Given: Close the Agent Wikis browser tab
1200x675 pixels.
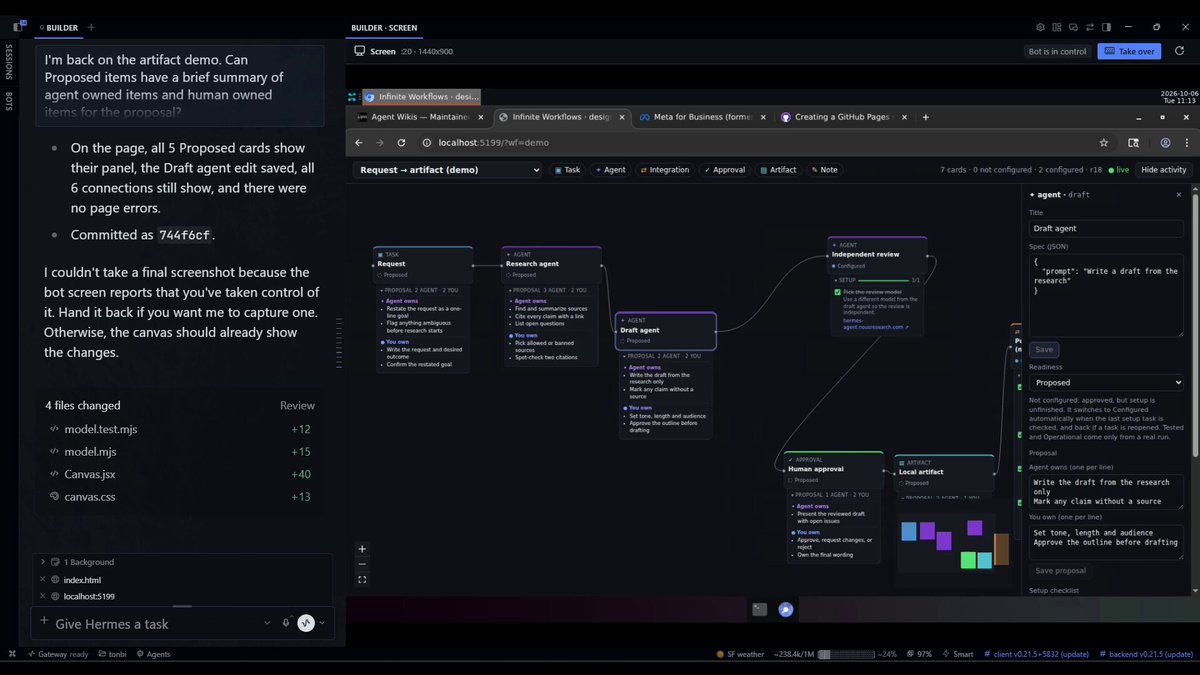Looking at the screenshot, I should tap(480, 117).
